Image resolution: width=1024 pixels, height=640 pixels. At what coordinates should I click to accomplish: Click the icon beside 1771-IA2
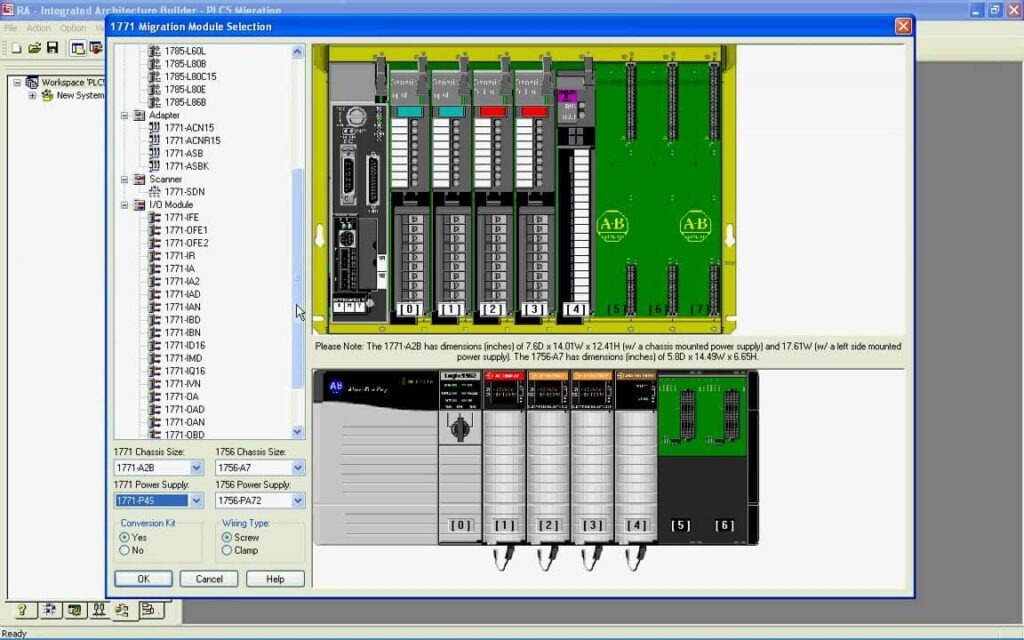pos(155,281)
